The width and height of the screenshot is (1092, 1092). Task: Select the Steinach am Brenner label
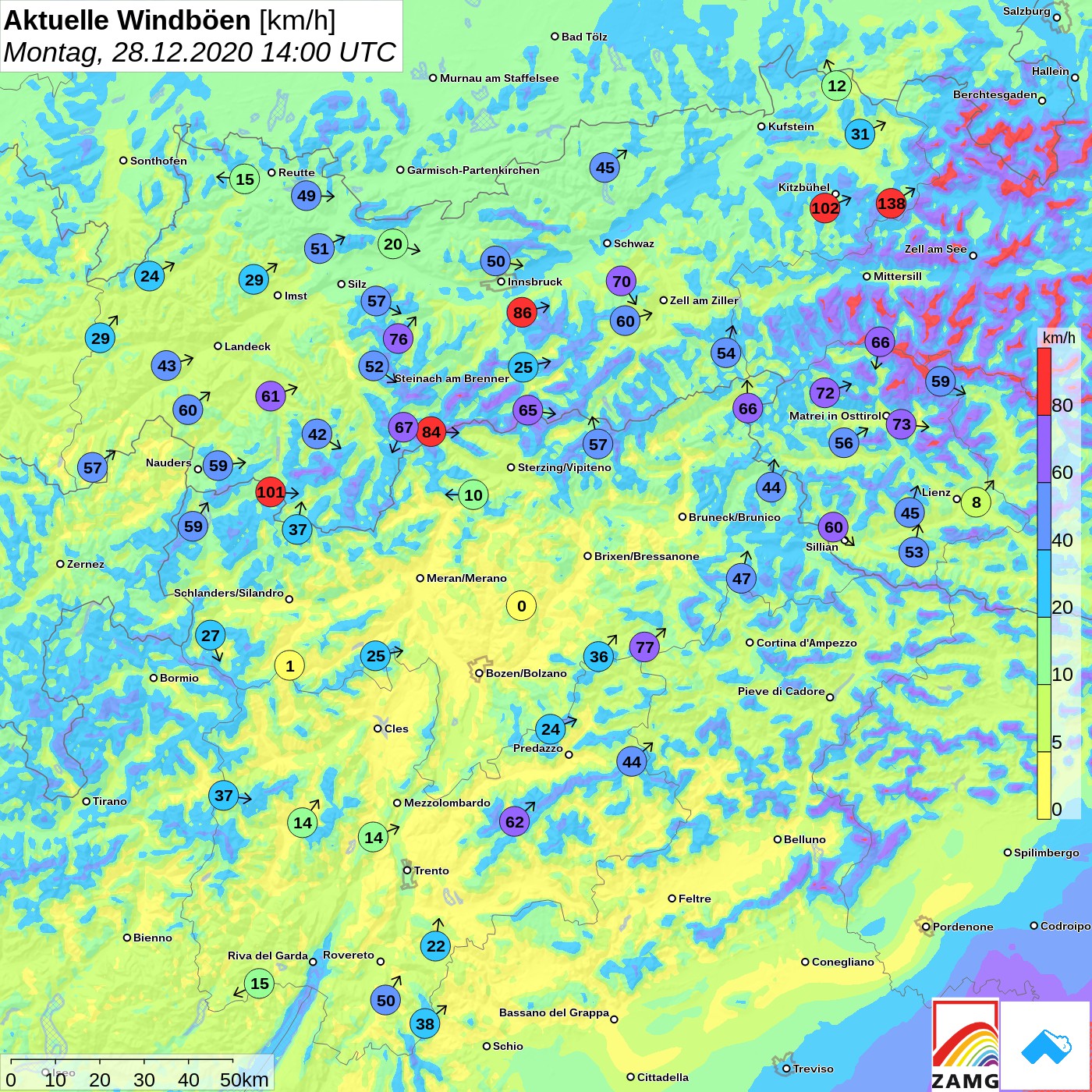click(x=452, y=378)
